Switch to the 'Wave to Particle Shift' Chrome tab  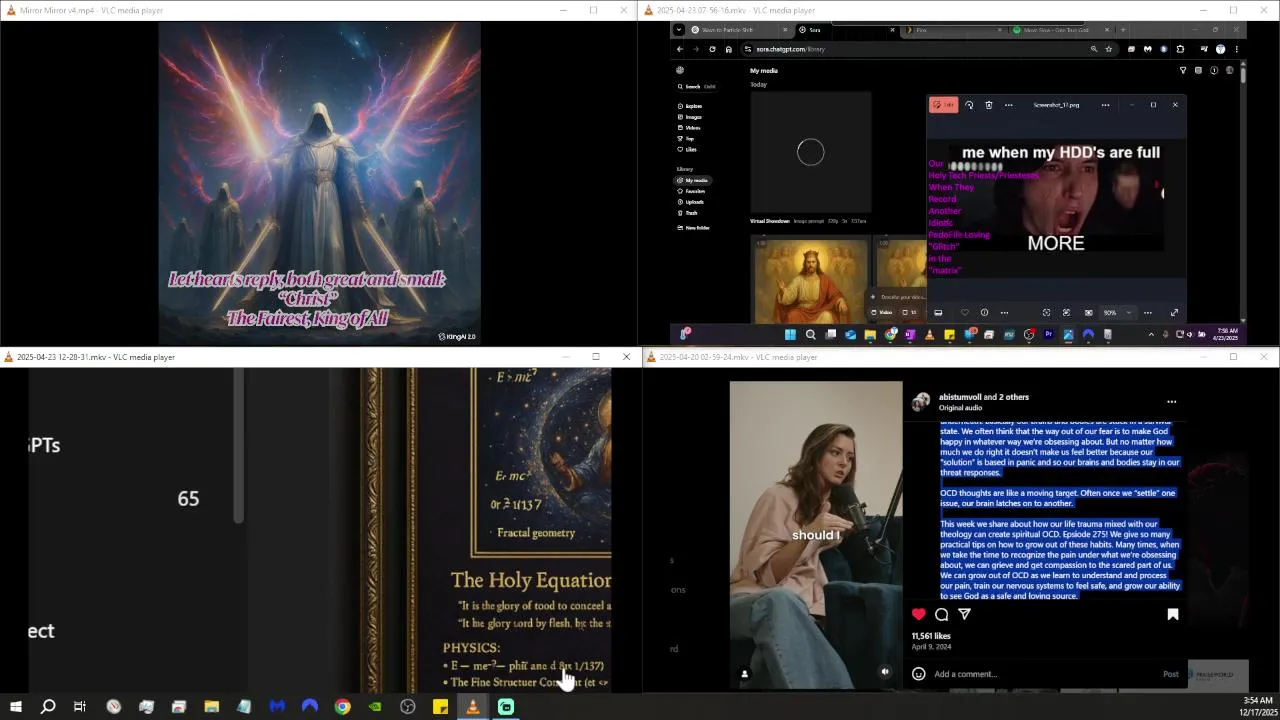[x=738, y=30]
